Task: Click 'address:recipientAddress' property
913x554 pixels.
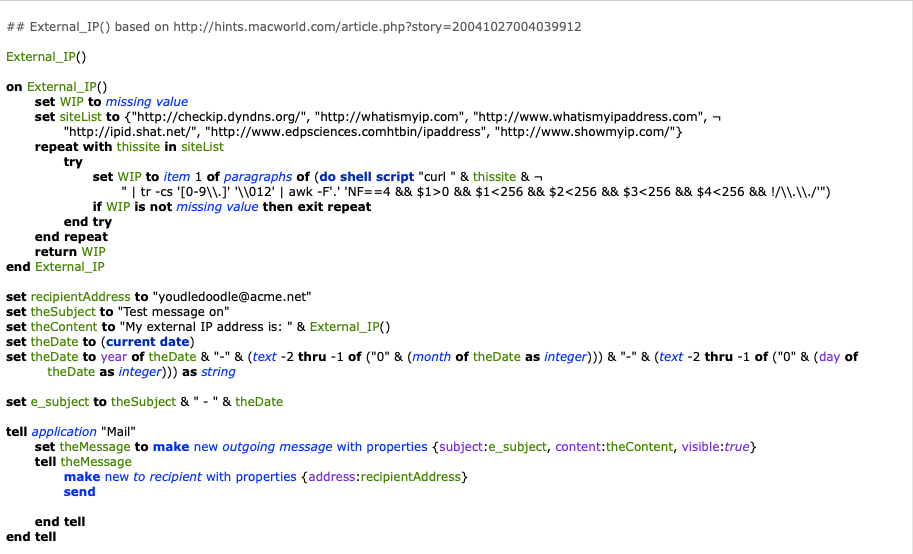Action: [384, 477]
